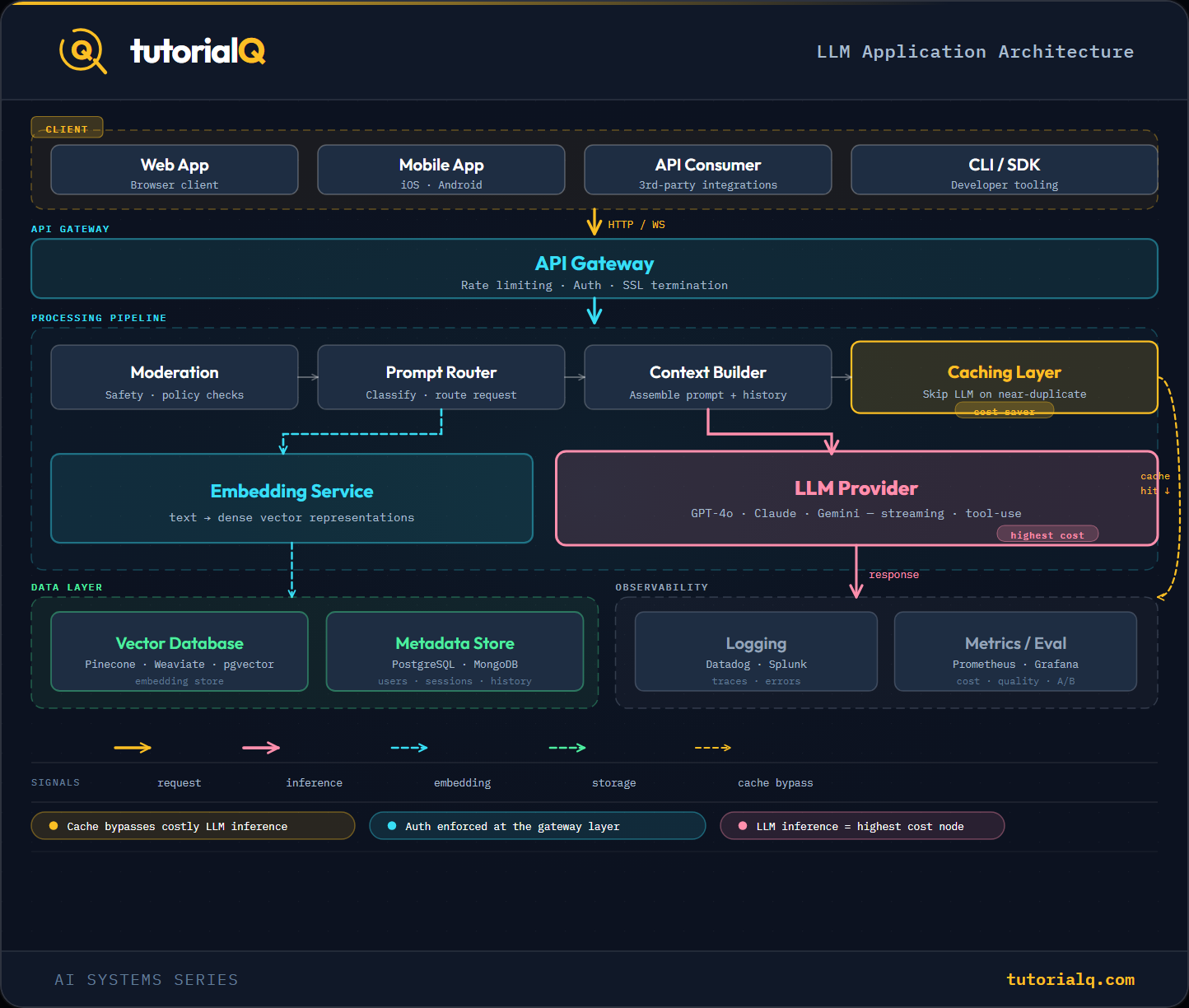Select the Context Builder card
The height and width of the screenshot is (1008, 1189).
point(708,377)
